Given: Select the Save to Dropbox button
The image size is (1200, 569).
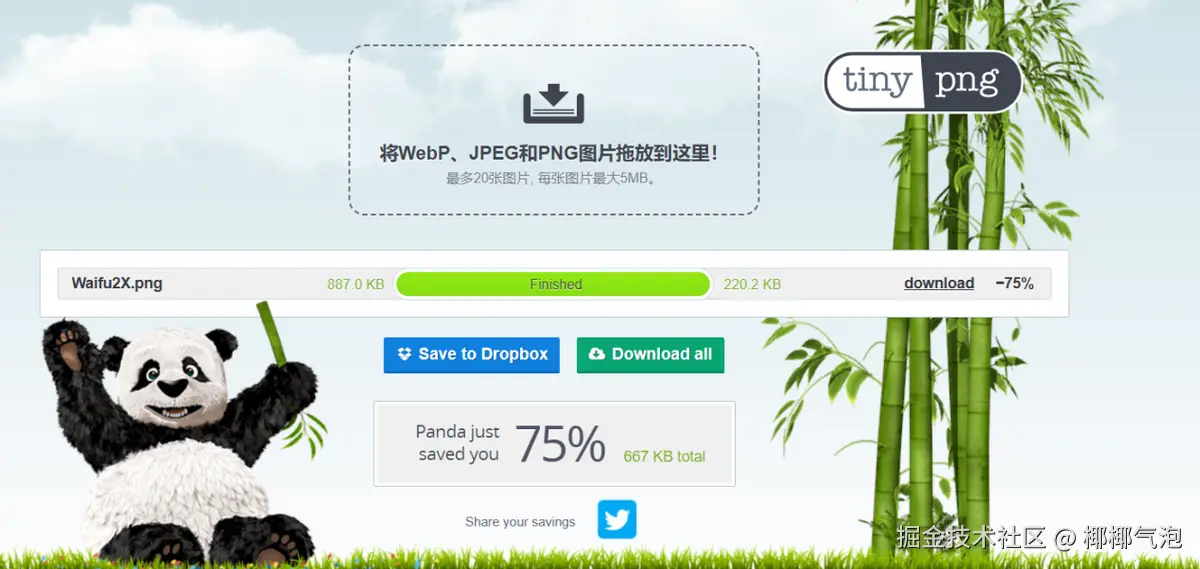Looking at the screenshot, I should [x=471, y=355].
